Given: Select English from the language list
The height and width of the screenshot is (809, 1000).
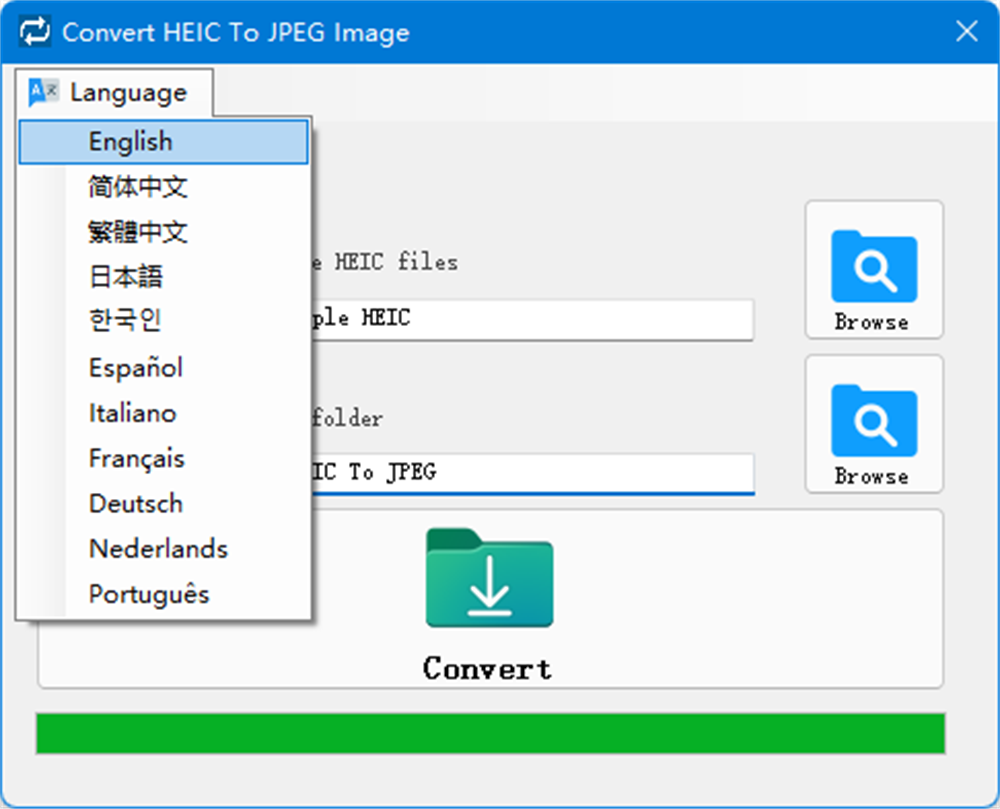Looking at the screenshot, I should [x=130, y=142].
